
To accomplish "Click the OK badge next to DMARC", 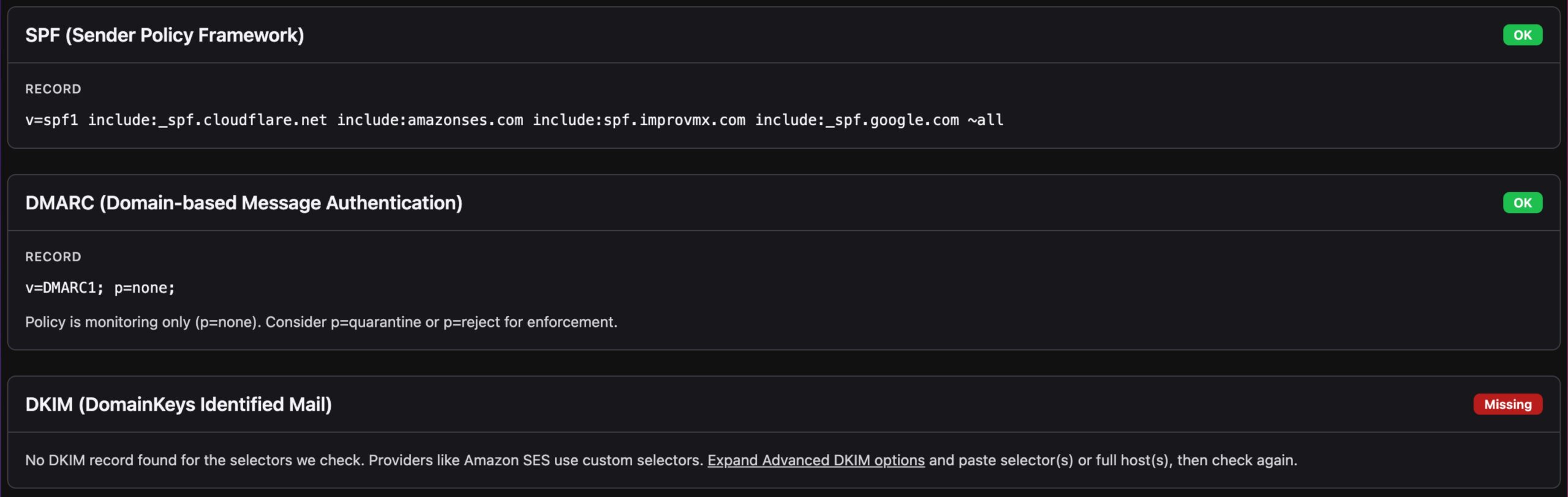I will click(x=1523, y=203).
